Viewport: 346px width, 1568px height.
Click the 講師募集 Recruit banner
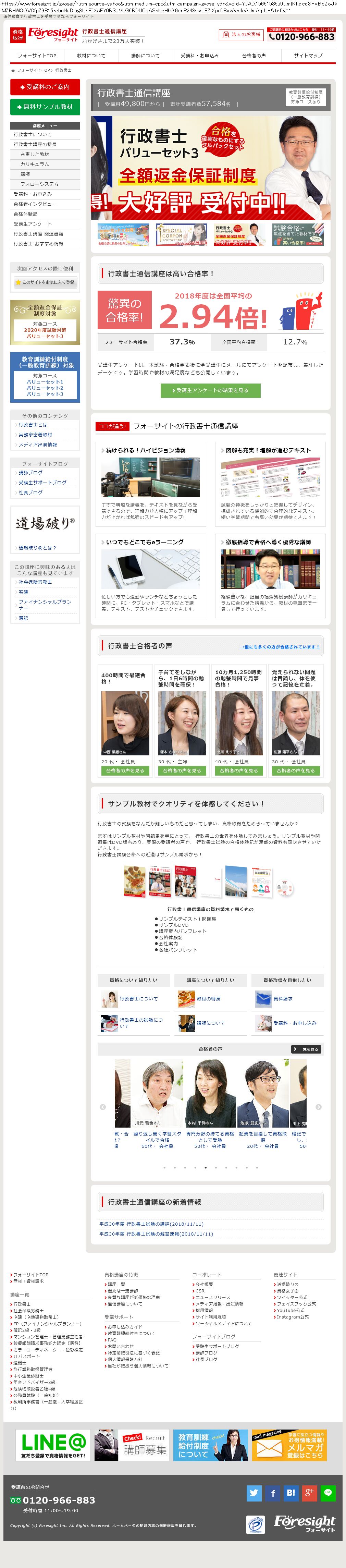click(132, 1445)
